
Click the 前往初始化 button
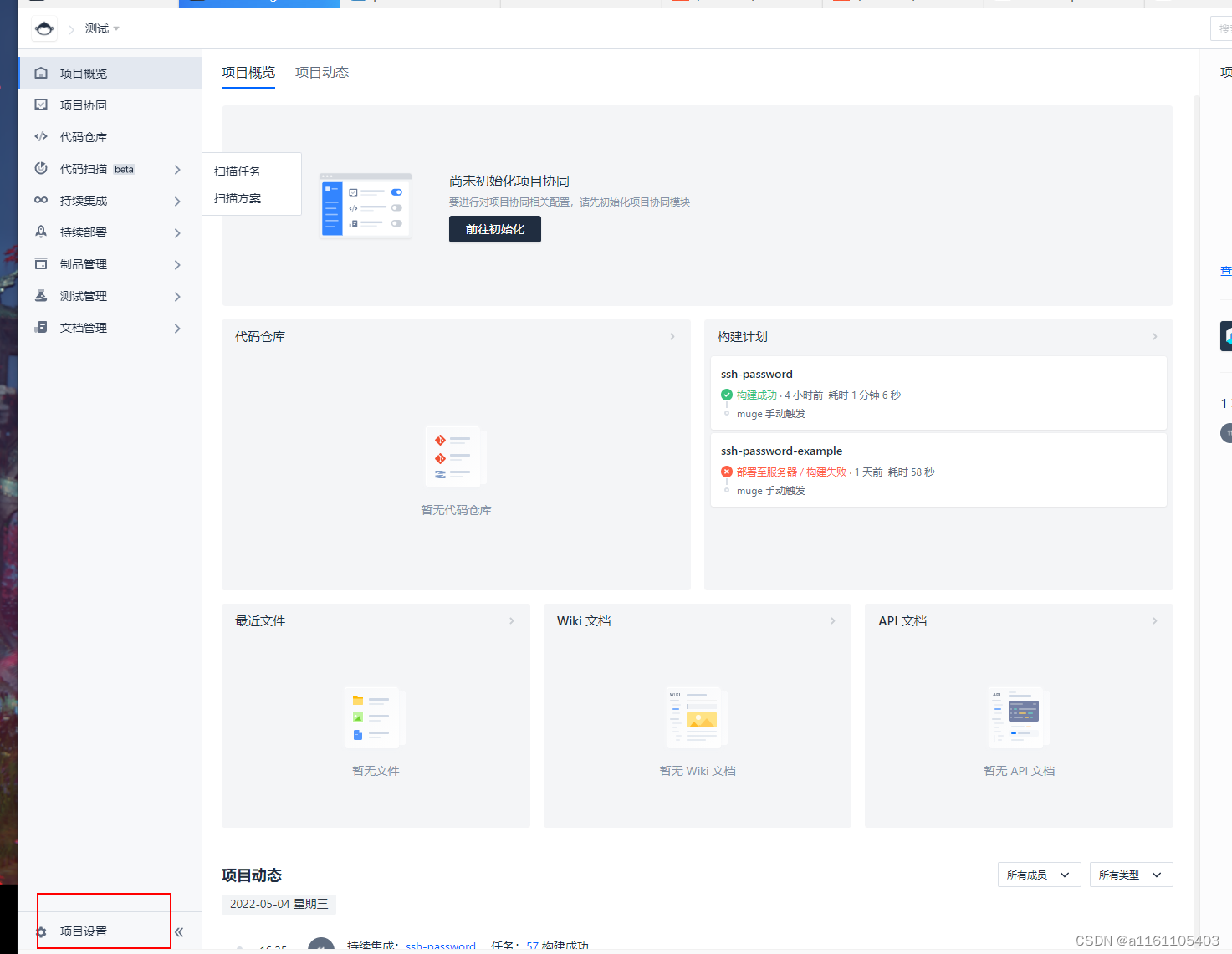(x=495, y=229)
